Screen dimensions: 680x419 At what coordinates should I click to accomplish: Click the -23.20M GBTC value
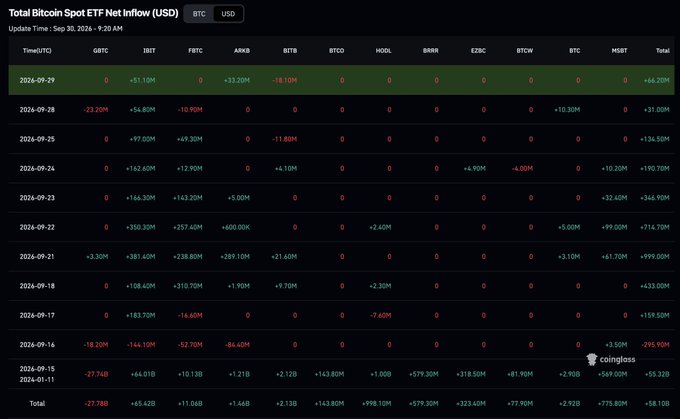(96, 110)
